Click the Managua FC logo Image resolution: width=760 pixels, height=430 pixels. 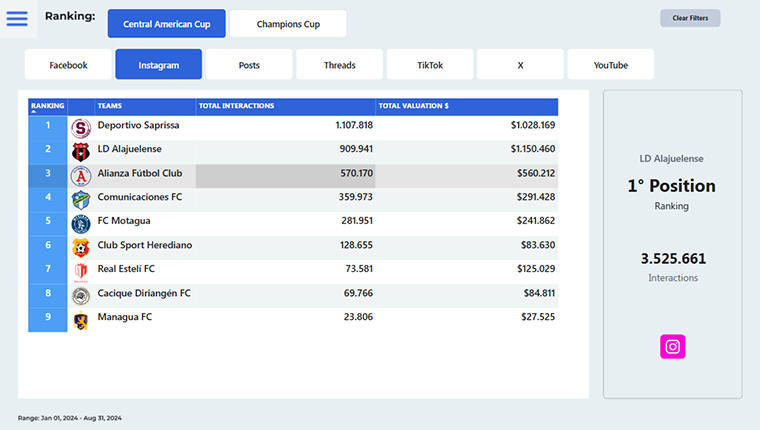(x=81, y=320)
